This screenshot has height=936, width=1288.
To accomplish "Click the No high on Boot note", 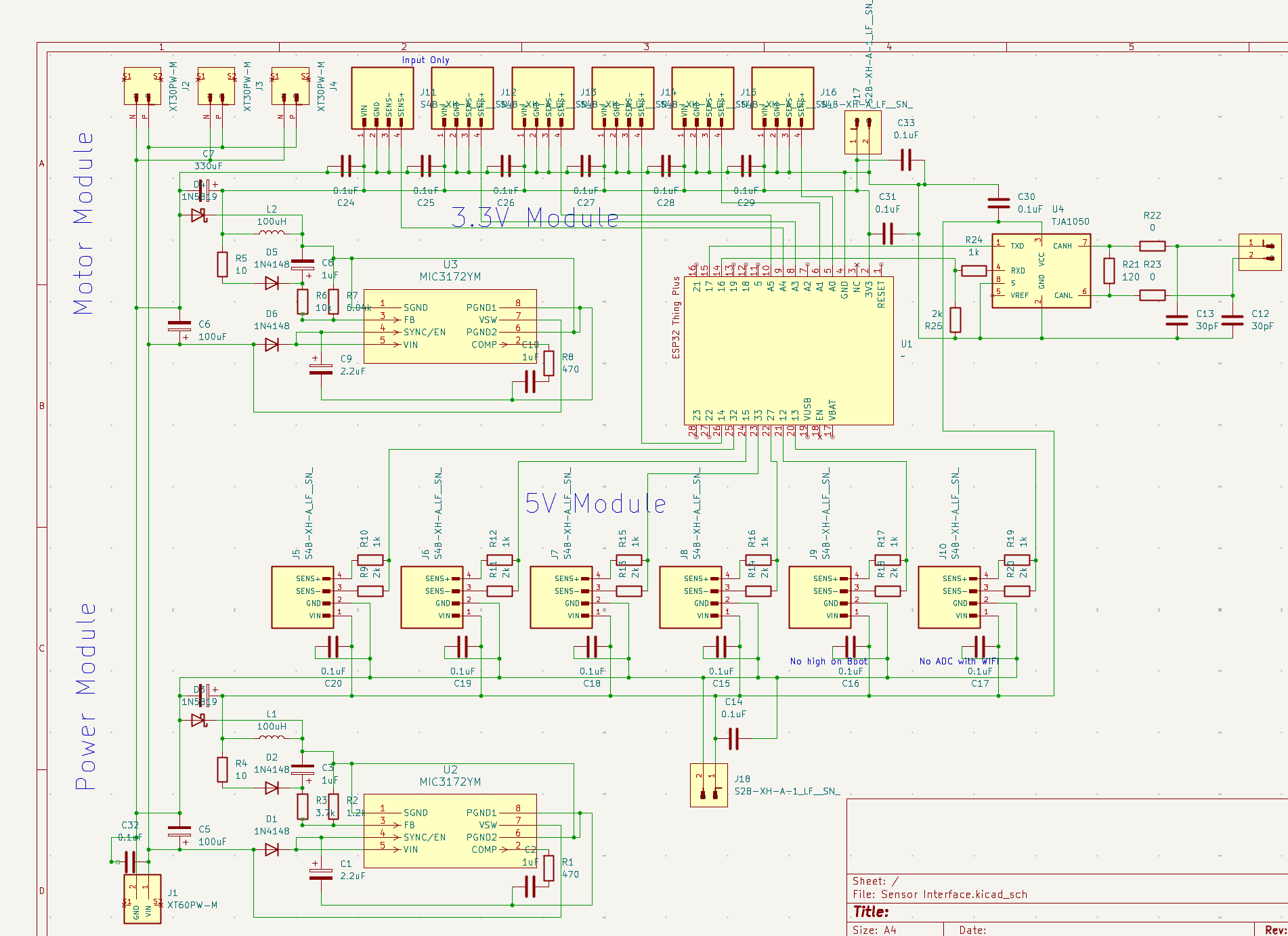I will pos(828,661).
